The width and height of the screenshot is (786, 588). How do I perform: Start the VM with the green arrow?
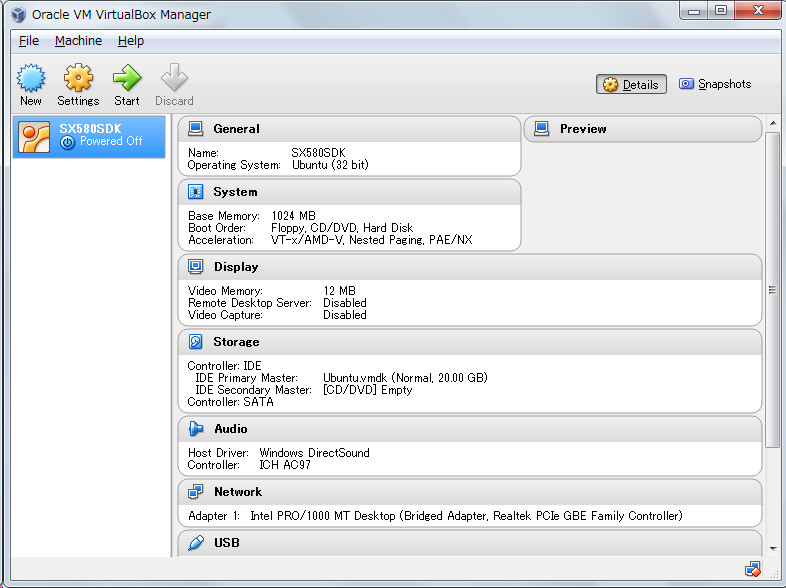(127, 78)
